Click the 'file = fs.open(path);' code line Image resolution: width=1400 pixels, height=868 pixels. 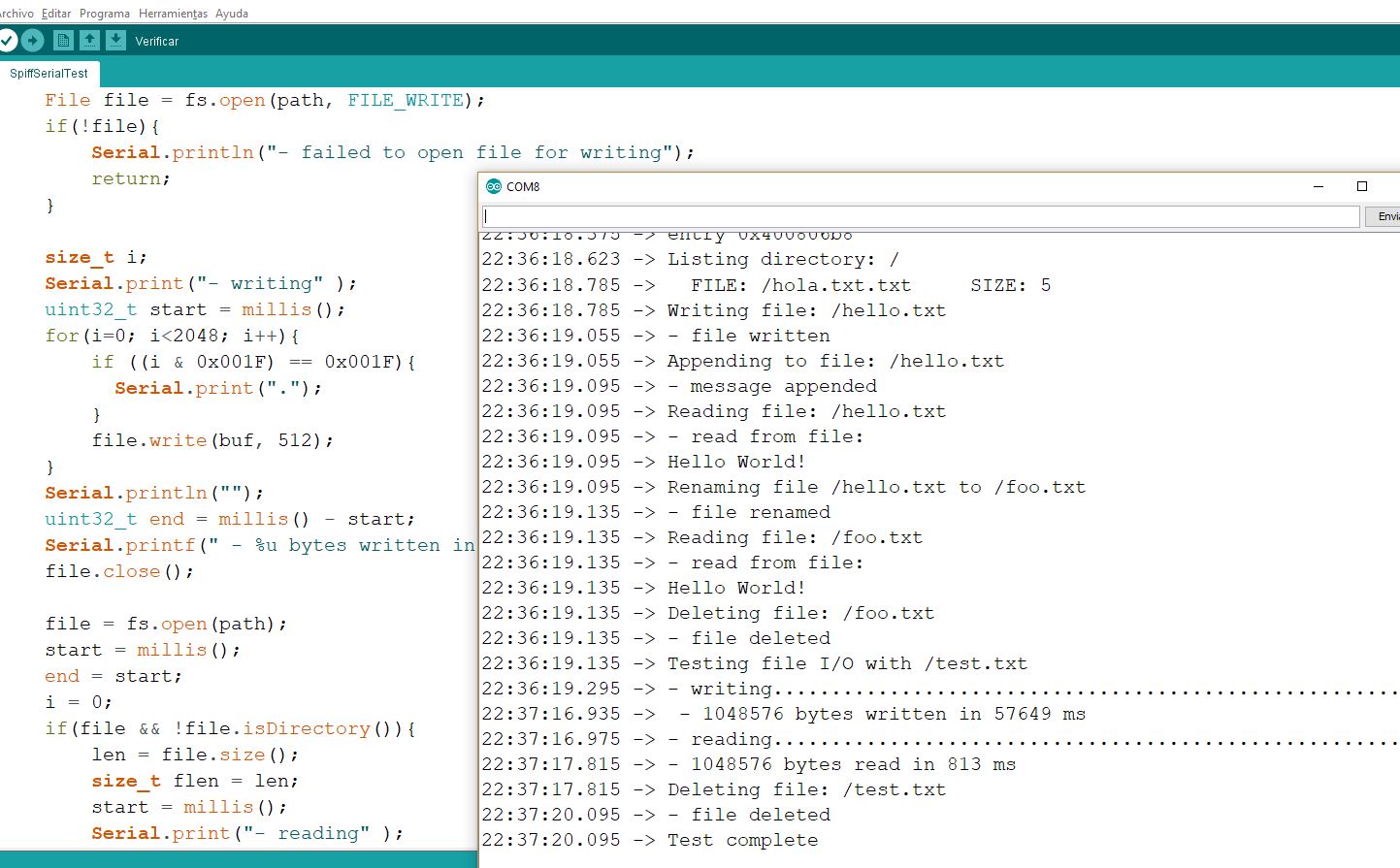tap(166, 624)
